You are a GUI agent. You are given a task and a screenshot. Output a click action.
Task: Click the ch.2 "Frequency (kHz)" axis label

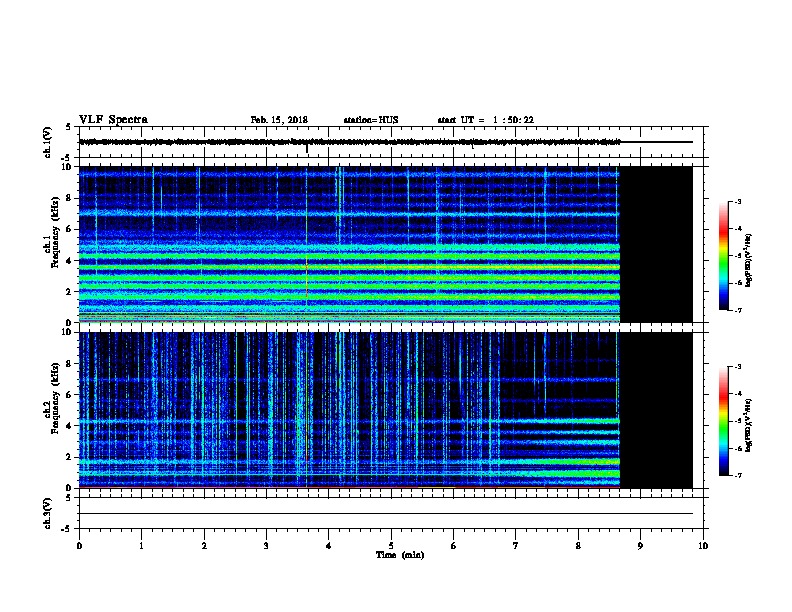(55, 398)
